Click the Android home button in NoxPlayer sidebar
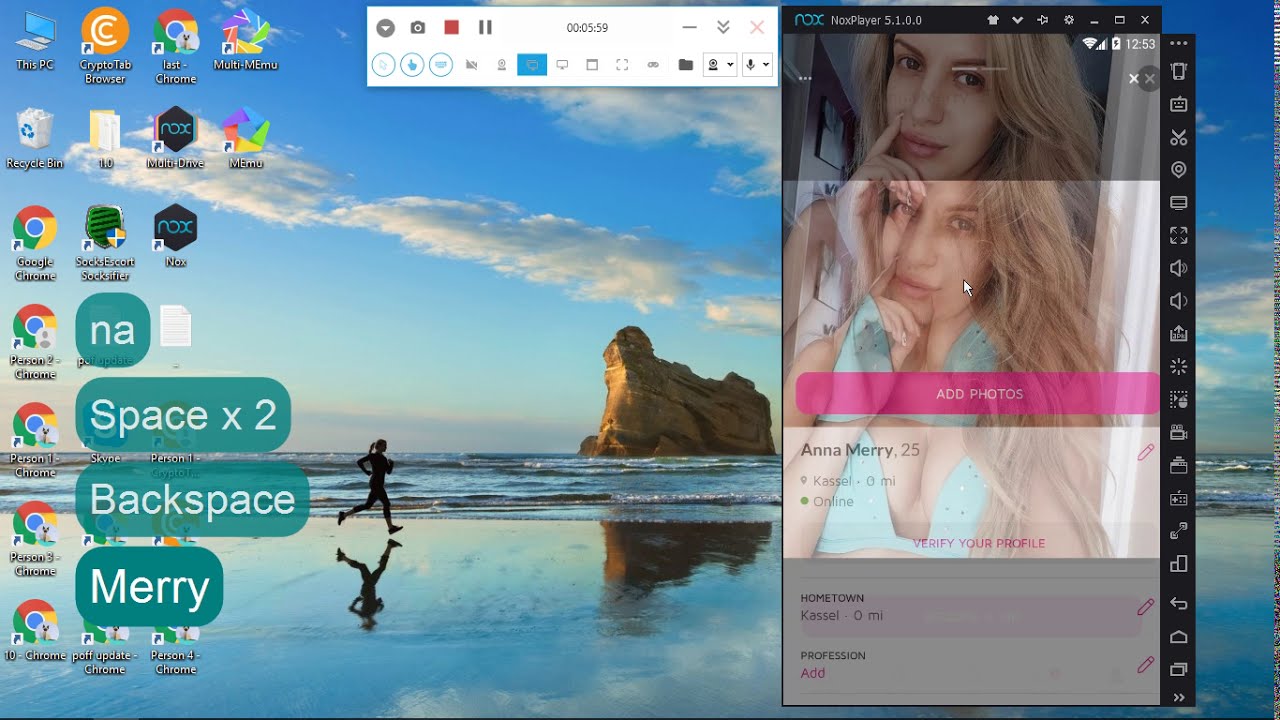The height and width of the screenshot is (720, 1280). tap(1179, 637)
